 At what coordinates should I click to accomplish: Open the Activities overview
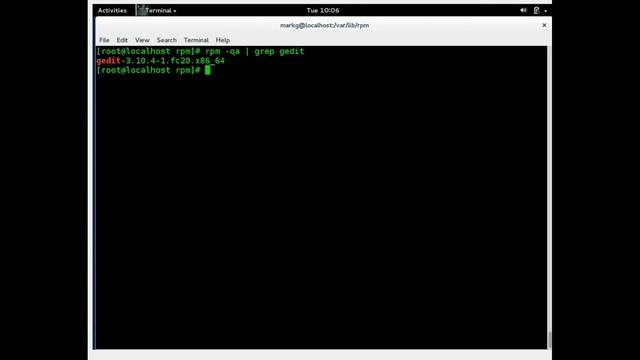(112, 11)
